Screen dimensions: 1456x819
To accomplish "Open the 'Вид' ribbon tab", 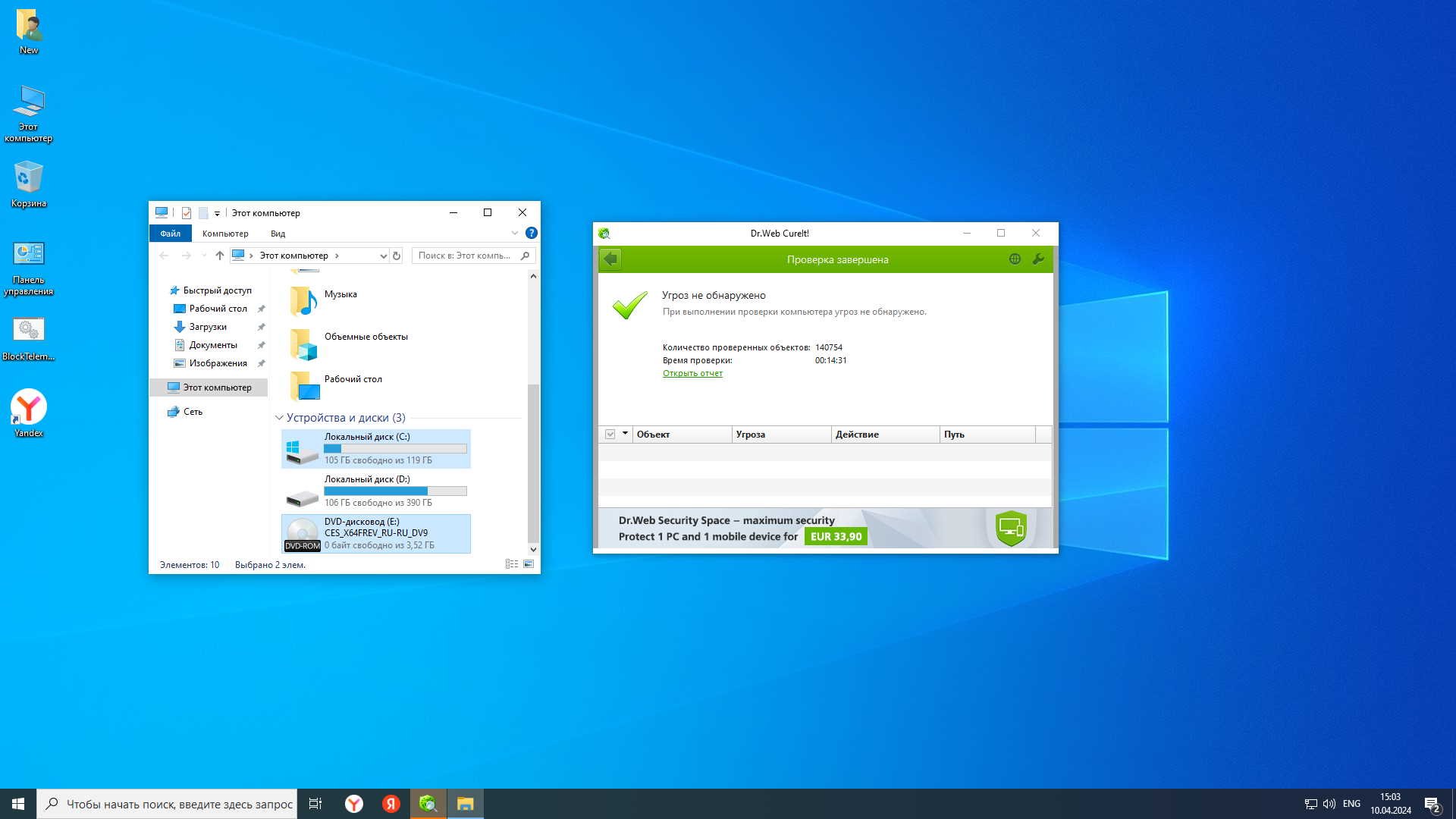I will coord(278,234).
